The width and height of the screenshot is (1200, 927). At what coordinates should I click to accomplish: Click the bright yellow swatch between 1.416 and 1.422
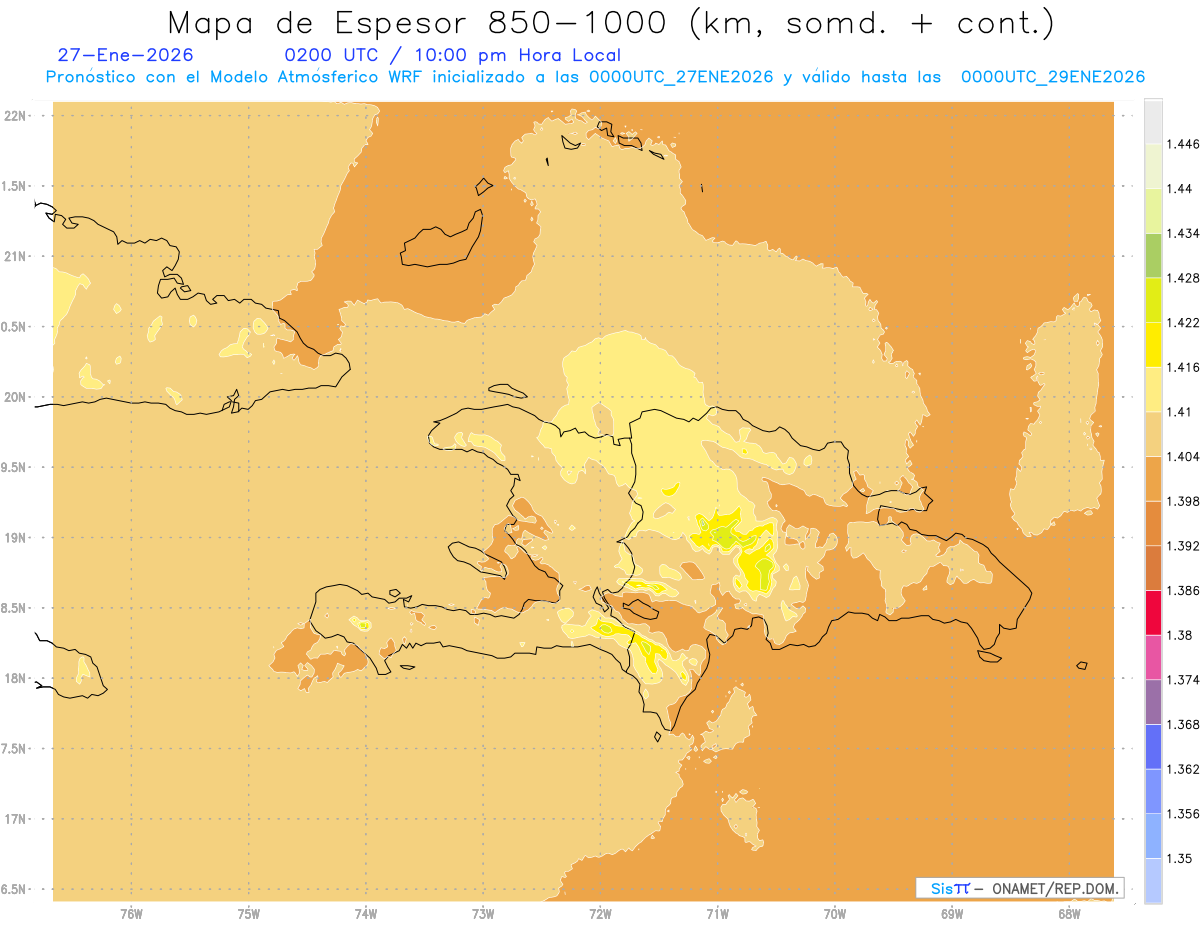tap(1153, 344)
